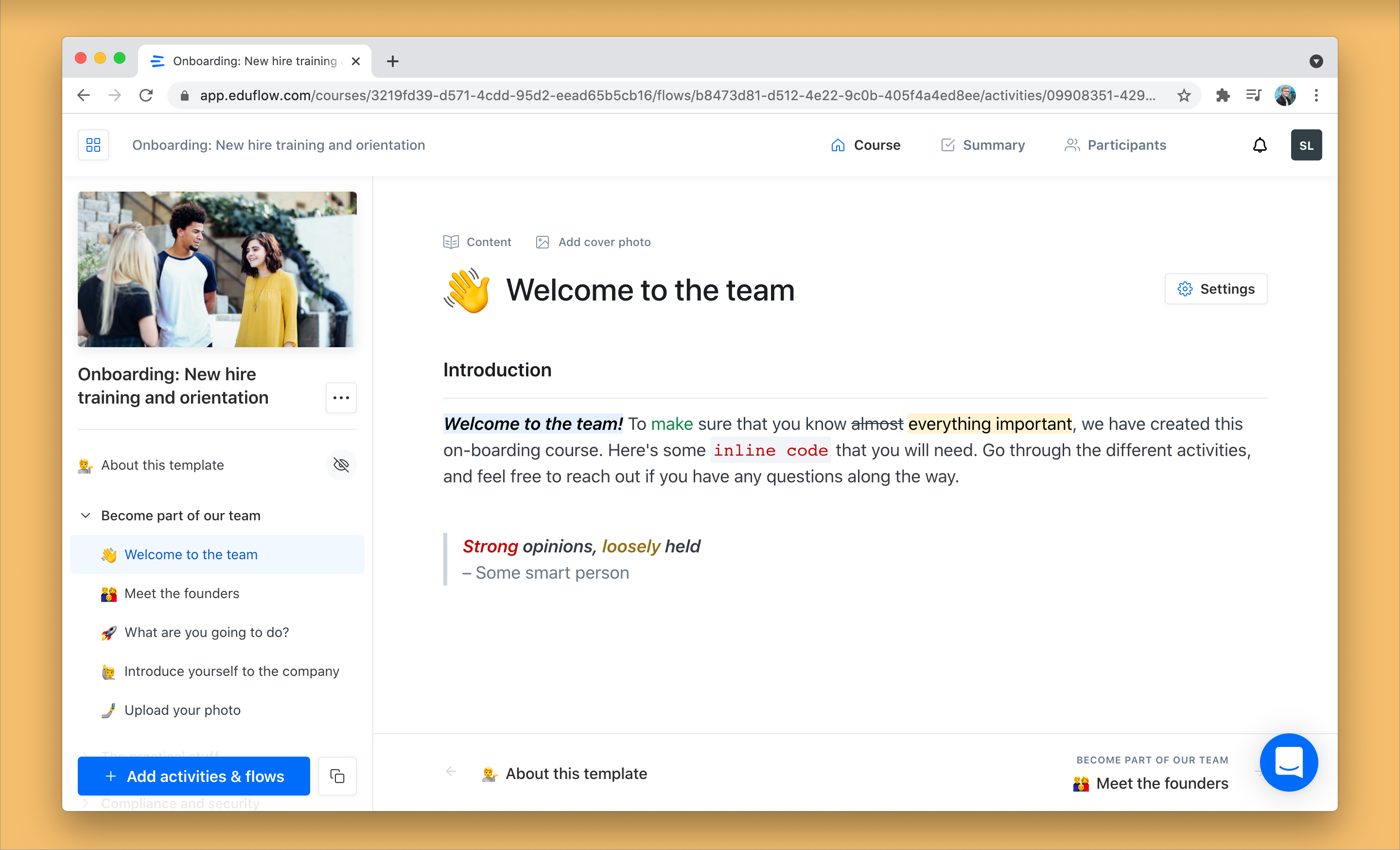Click the Content label
The height and width of the screenshot is (850, 1400).
click(x=489, y=242)
